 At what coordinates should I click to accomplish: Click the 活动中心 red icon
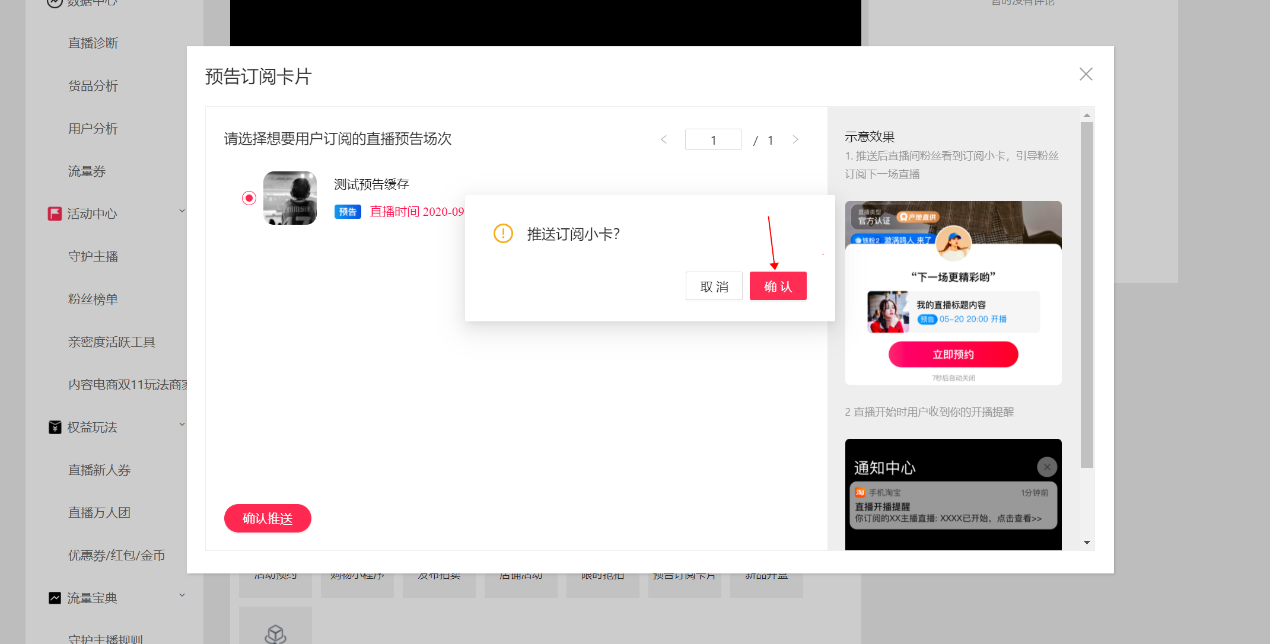pos(55,214)
